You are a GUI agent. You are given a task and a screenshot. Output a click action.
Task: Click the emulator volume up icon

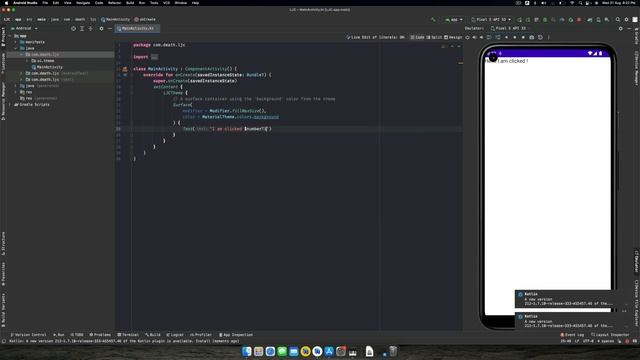(x=474, y=37)
